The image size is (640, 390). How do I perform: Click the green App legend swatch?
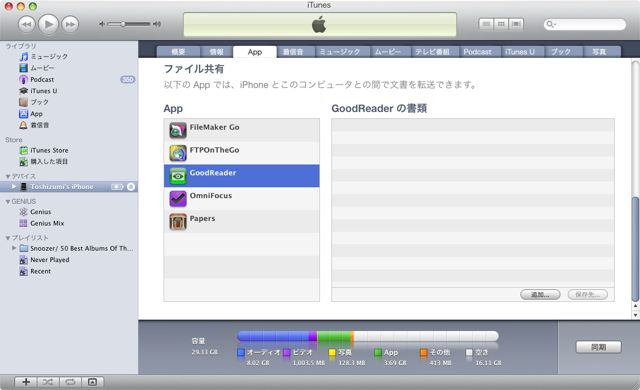click(378, 352)
